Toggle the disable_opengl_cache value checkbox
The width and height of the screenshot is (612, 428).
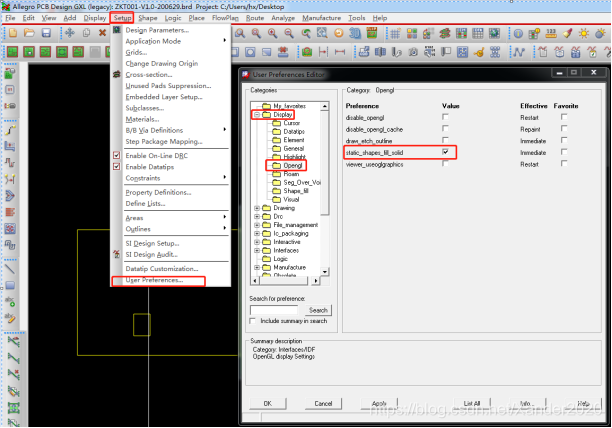(x=445, y=128)
